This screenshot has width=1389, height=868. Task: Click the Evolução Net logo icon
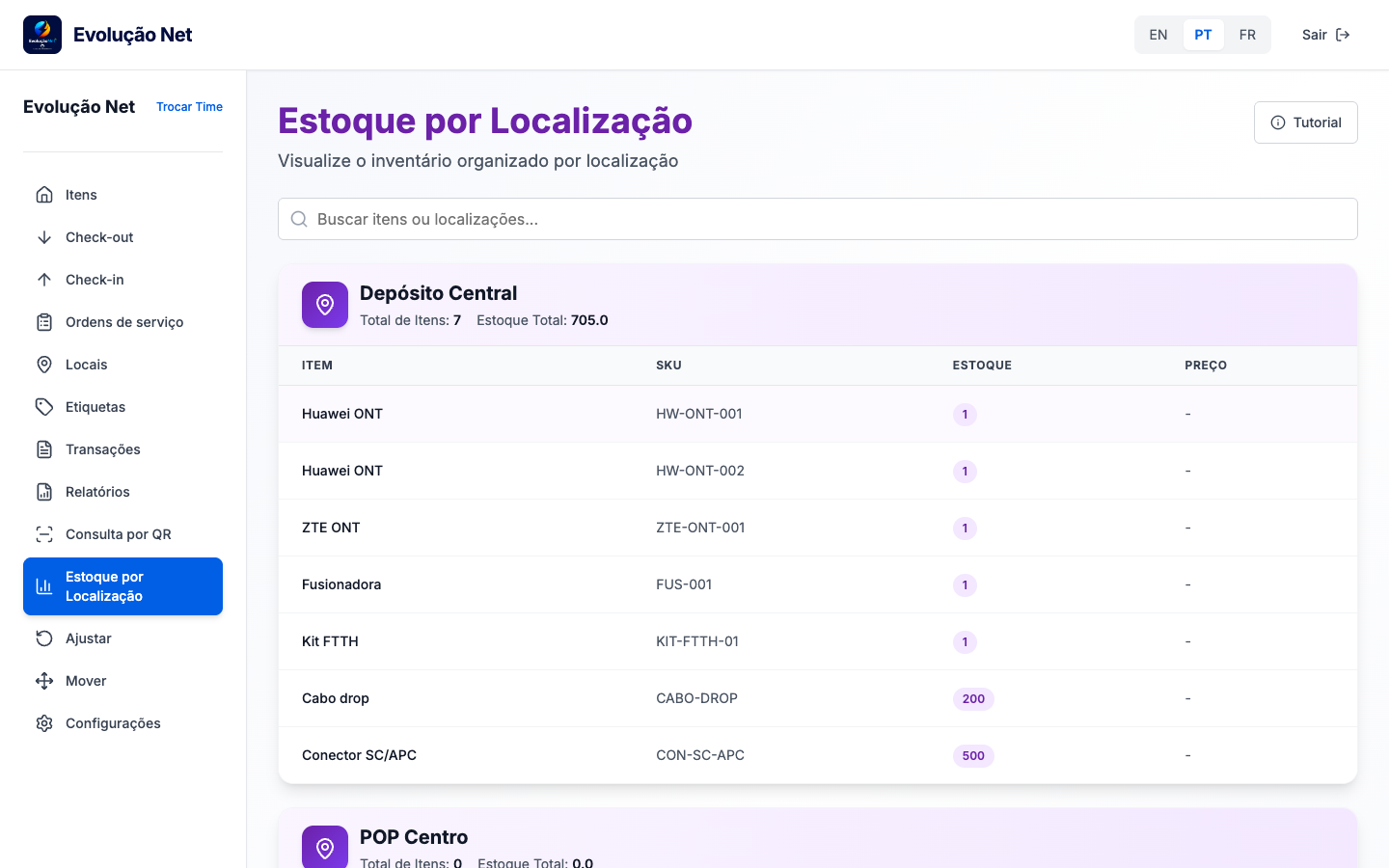pyautogui.click(x=42, y=35)
